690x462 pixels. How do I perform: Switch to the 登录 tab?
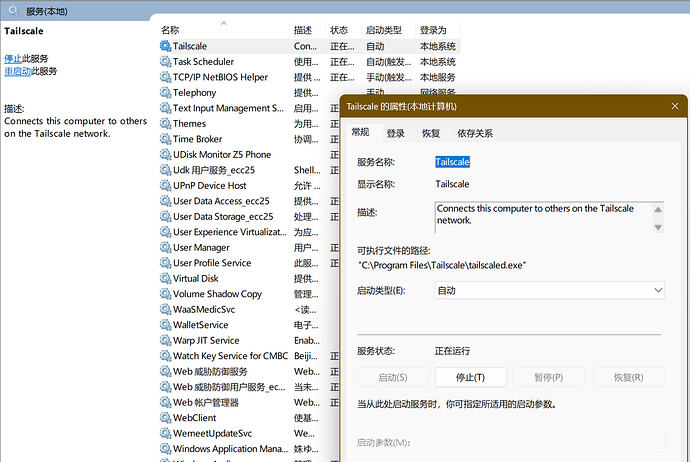[x=396, y=133]
